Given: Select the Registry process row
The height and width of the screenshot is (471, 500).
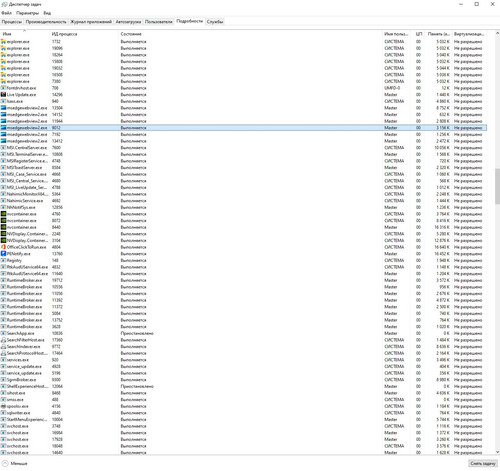Looking at the screenshot, I should pos(243,260).
